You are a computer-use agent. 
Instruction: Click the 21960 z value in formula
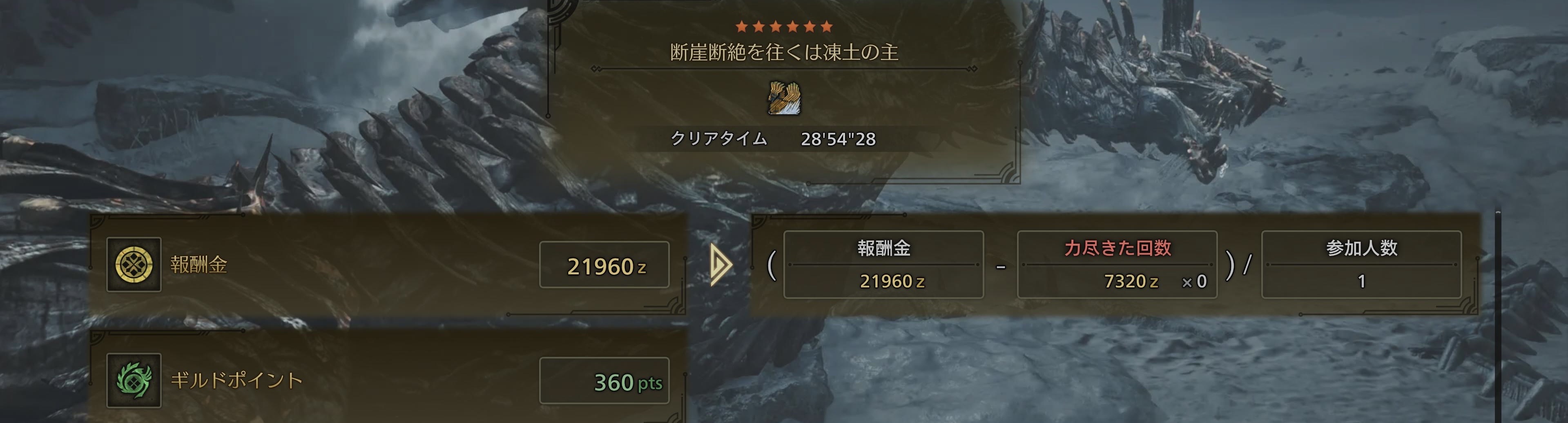coord(892,281)
